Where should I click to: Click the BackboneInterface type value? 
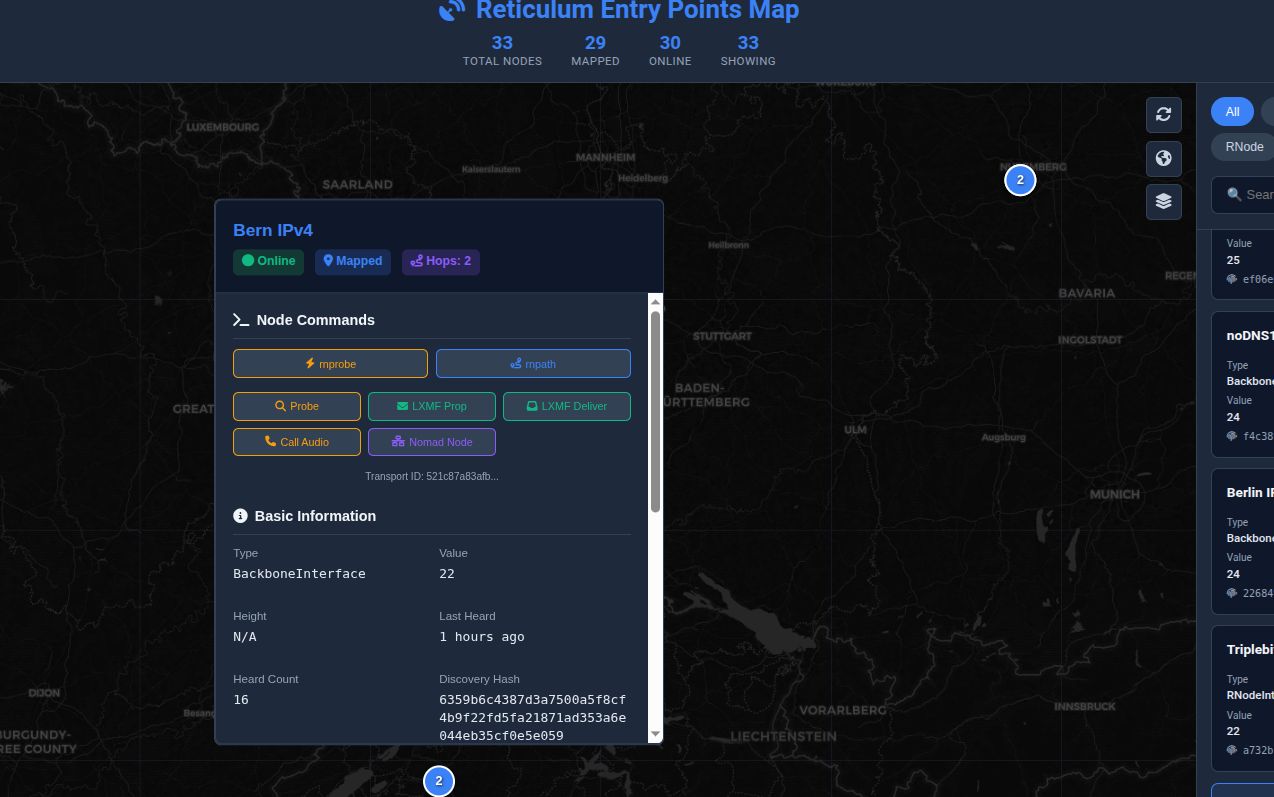299,574
